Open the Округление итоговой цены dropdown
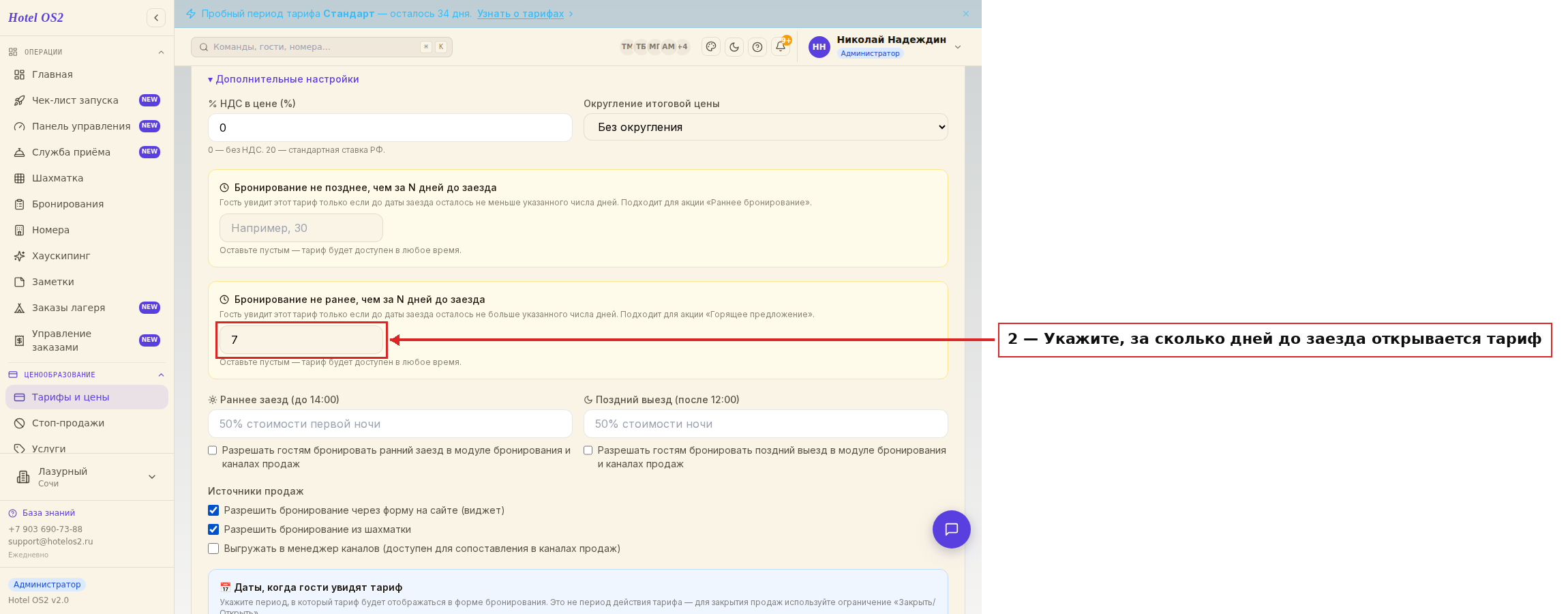The image size is (1568, 614). point(766,127)
